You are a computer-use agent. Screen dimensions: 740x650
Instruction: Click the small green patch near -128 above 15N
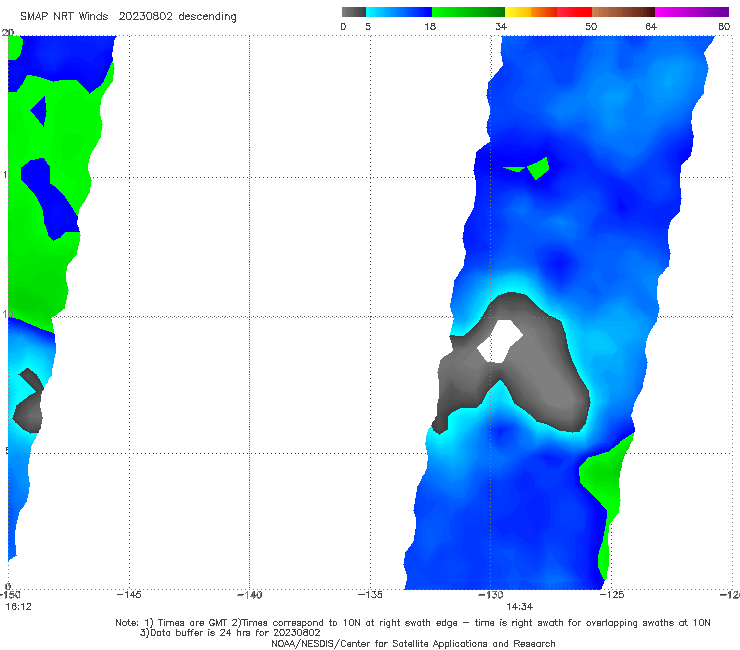click(x=537, y=168)
